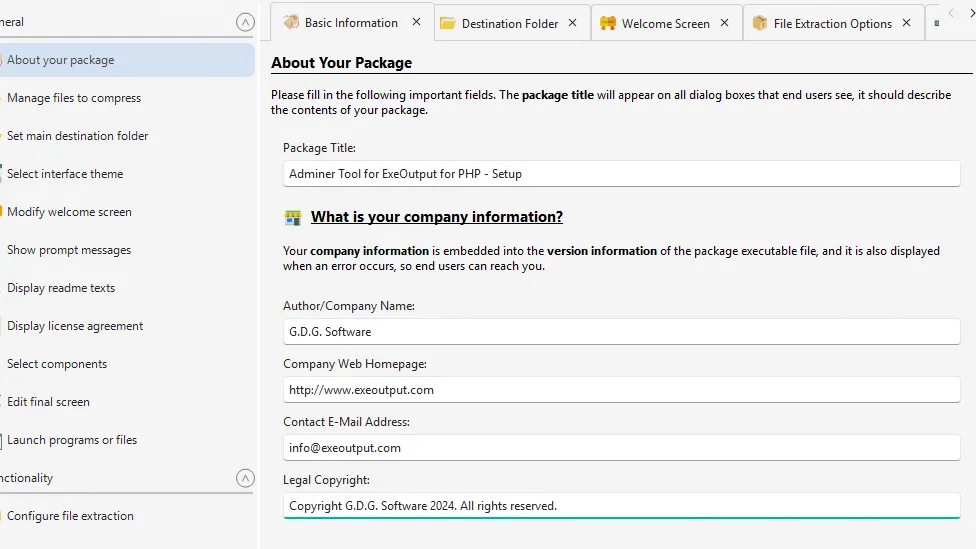
Task: Close the Destination Folder tab
Action: click(573, 22)
